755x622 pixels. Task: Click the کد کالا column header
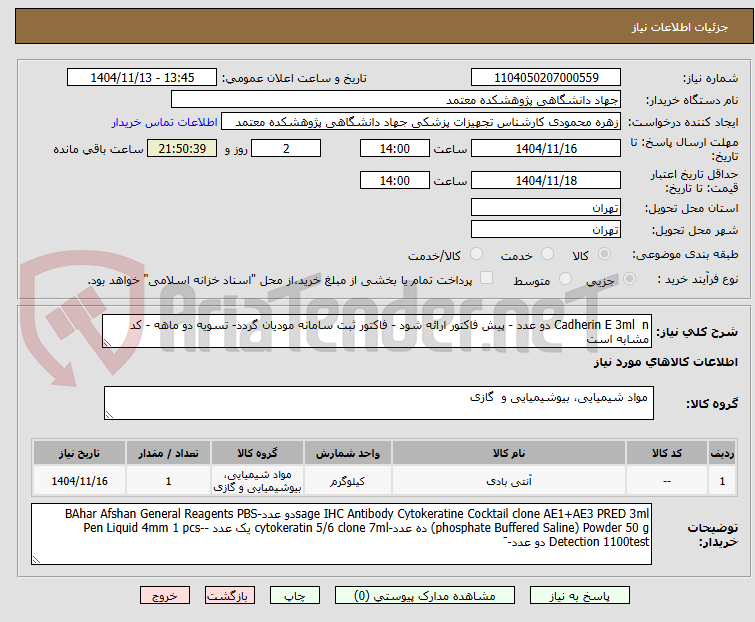click(x=666, y=453)
